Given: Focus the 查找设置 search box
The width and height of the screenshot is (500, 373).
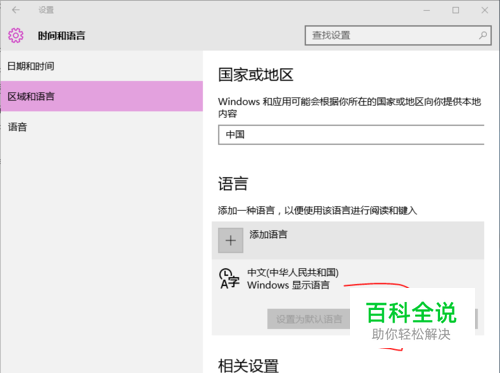Looking at the screenshot, I should pos(398,35).
